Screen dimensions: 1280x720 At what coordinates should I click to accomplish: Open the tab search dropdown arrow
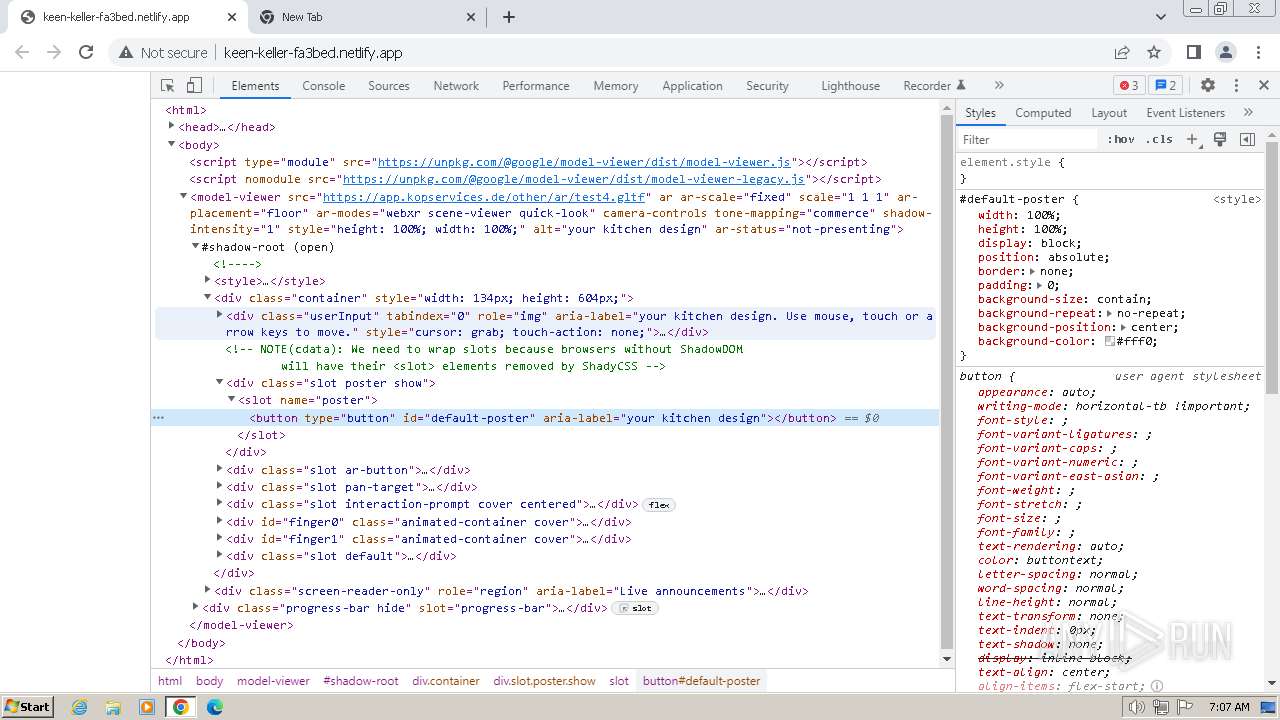click(1161, 17)
